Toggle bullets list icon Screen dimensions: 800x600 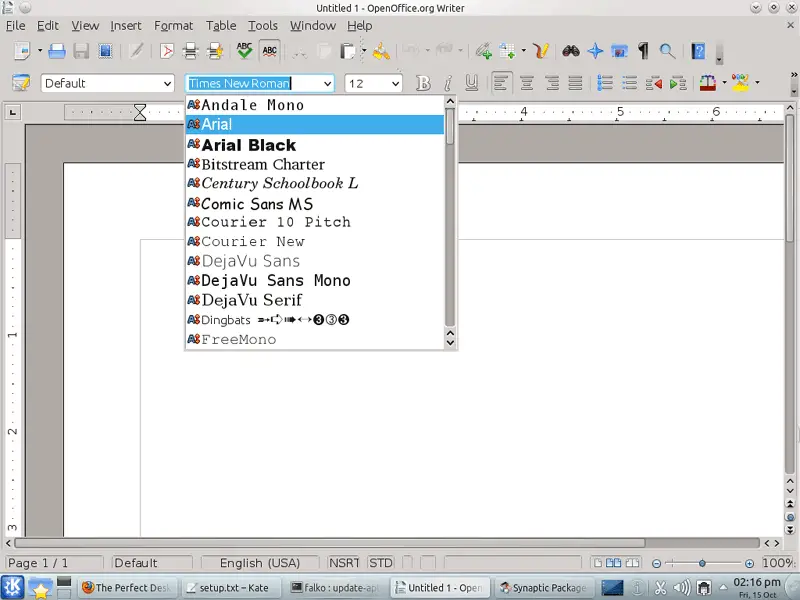click(x=630, y=83)
